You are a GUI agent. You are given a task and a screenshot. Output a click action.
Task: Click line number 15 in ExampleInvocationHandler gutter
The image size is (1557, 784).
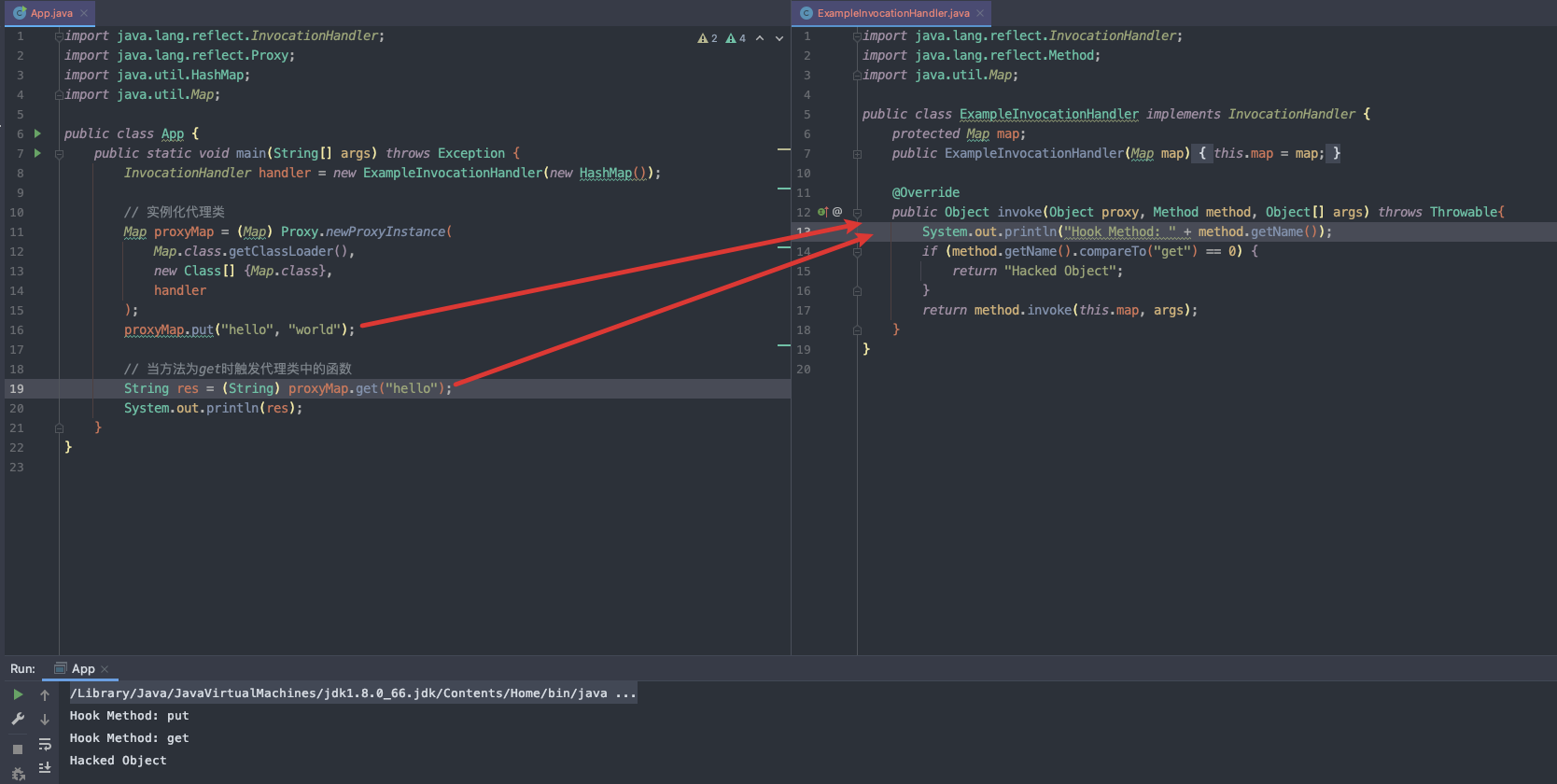[x=803, y=271]
